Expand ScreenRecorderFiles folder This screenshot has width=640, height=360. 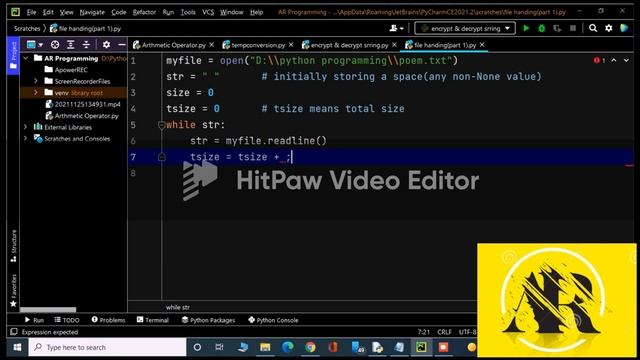(36, 81)
